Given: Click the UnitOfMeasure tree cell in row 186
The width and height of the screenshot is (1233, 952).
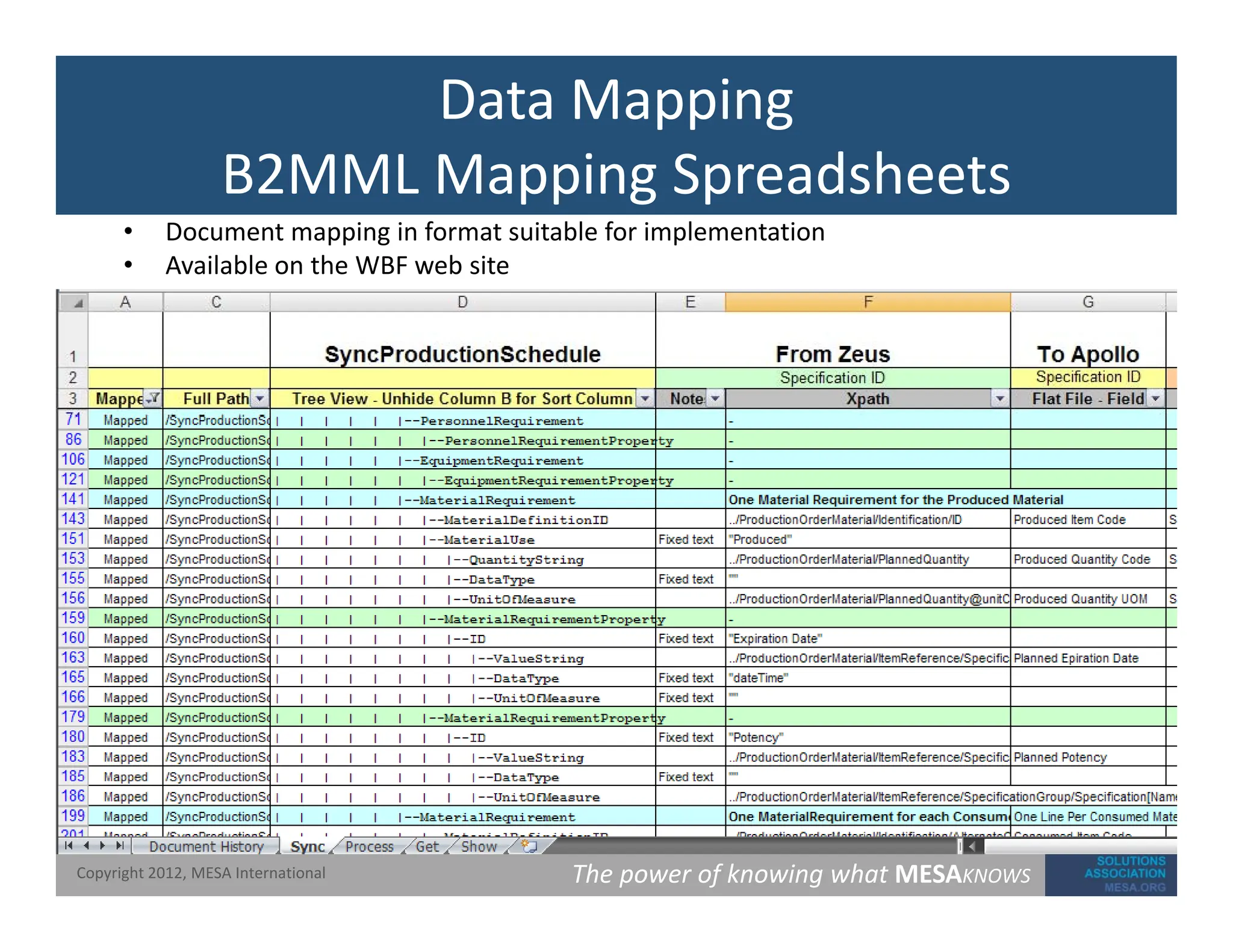Looking at the screenshot, I should tap(462, 797).
